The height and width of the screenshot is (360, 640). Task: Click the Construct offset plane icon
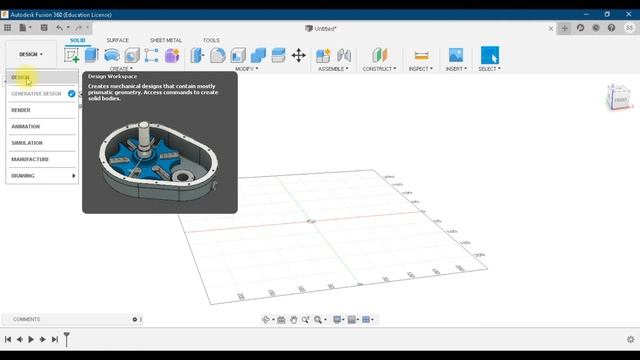pyautogui.click(x=379, y=55)
